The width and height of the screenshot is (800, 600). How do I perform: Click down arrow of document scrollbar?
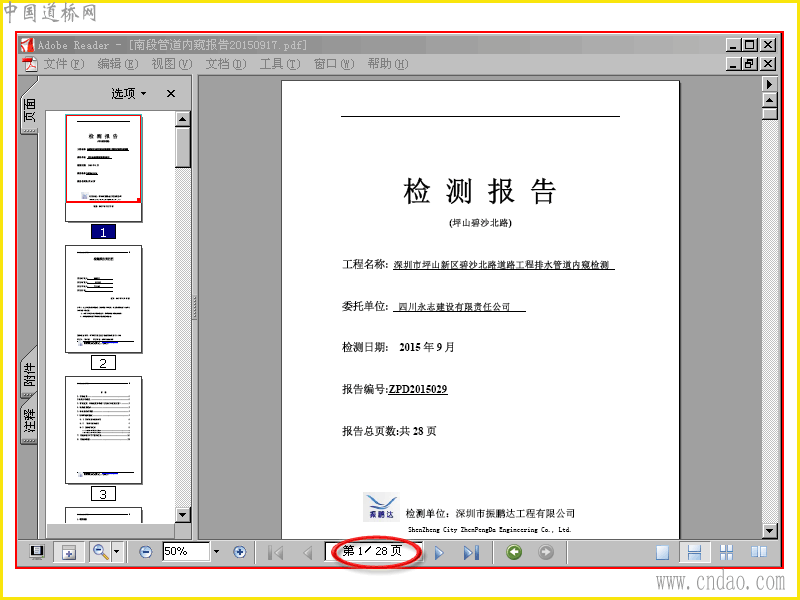pos(770,531)
